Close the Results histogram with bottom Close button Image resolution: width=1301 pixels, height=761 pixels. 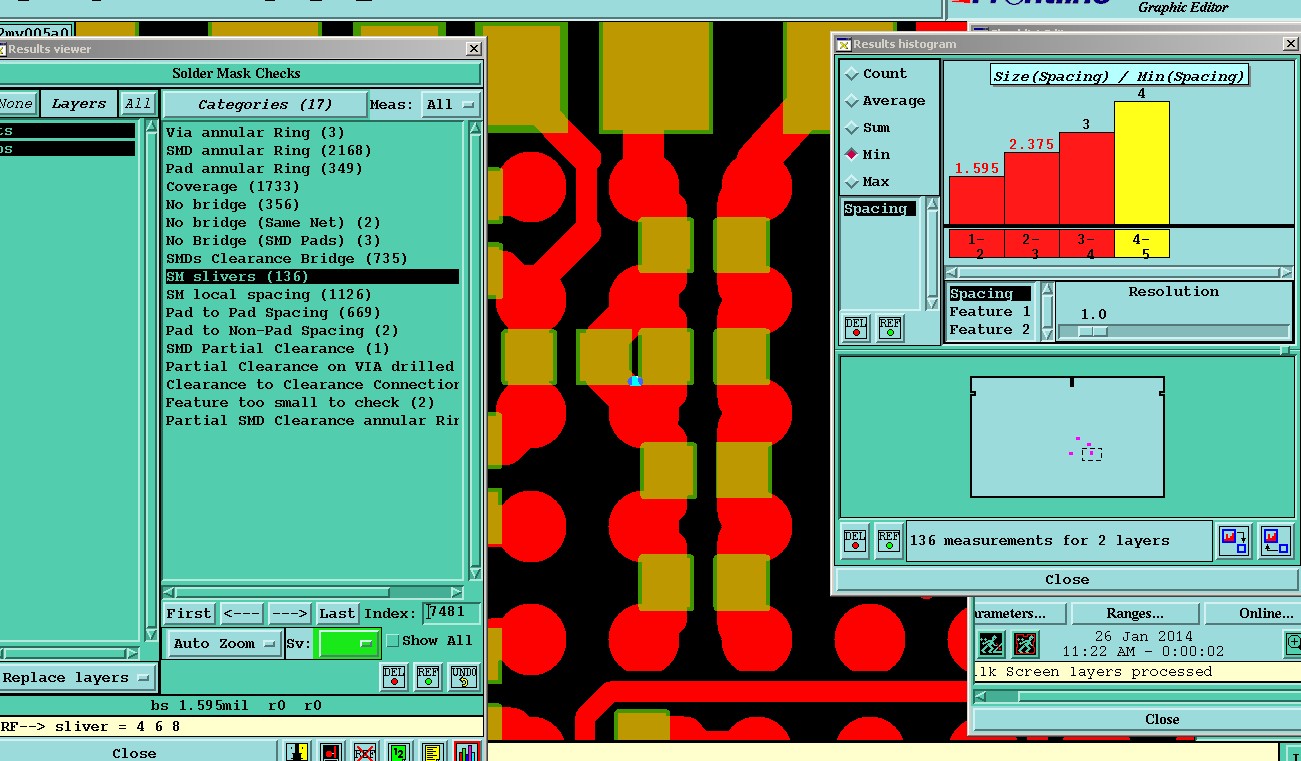(1066, 580)
